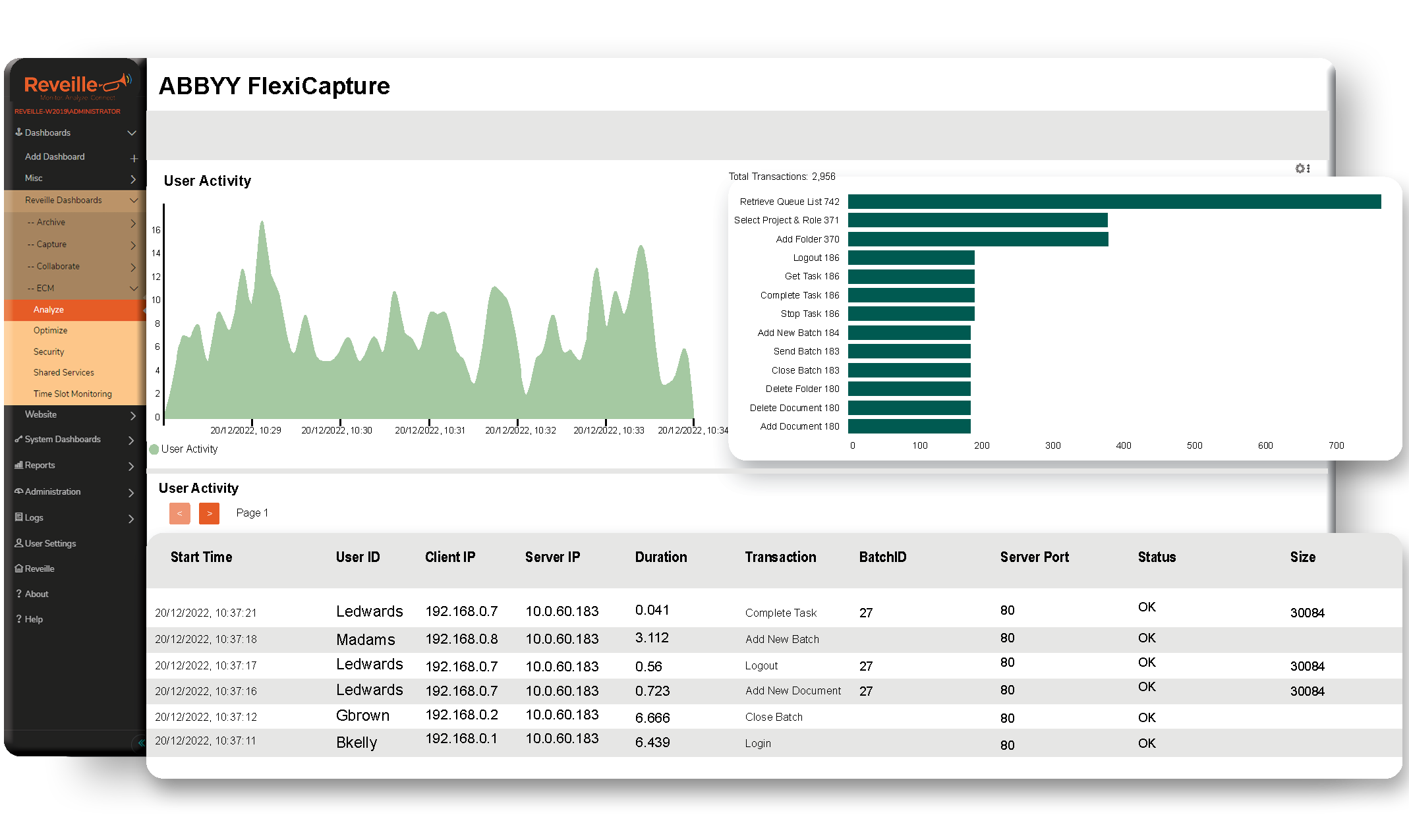Open the chart settings gear icon
The height and width of the screenshot is (840, 1409).
1301,169
